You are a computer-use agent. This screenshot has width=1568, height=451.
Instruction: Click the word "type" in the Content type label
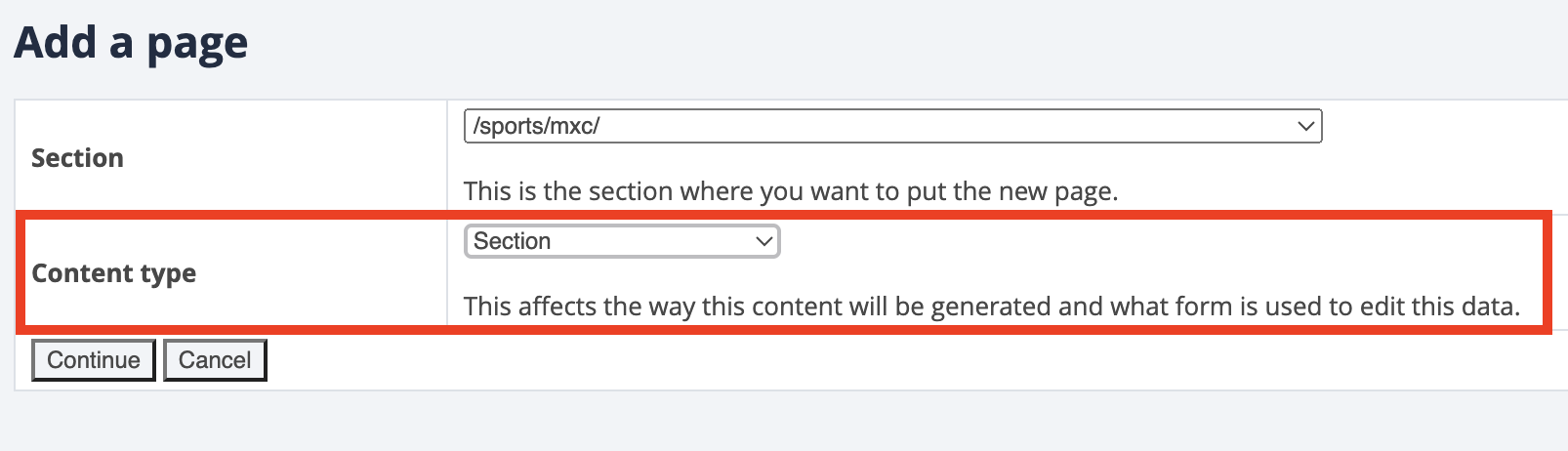pyautogui.click(x=167, y=274)
